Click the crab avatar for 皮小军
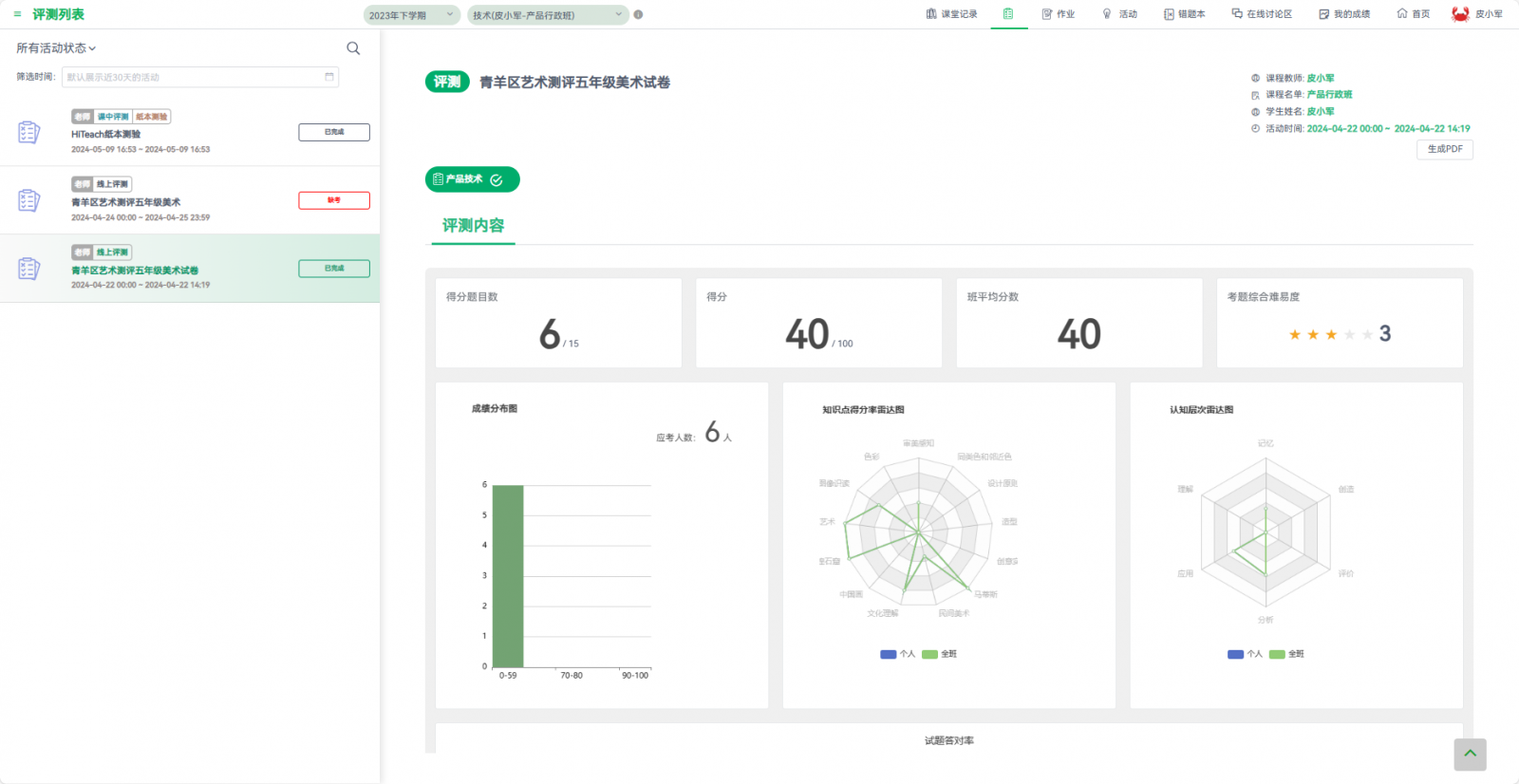 click(x=1460, y=14)
